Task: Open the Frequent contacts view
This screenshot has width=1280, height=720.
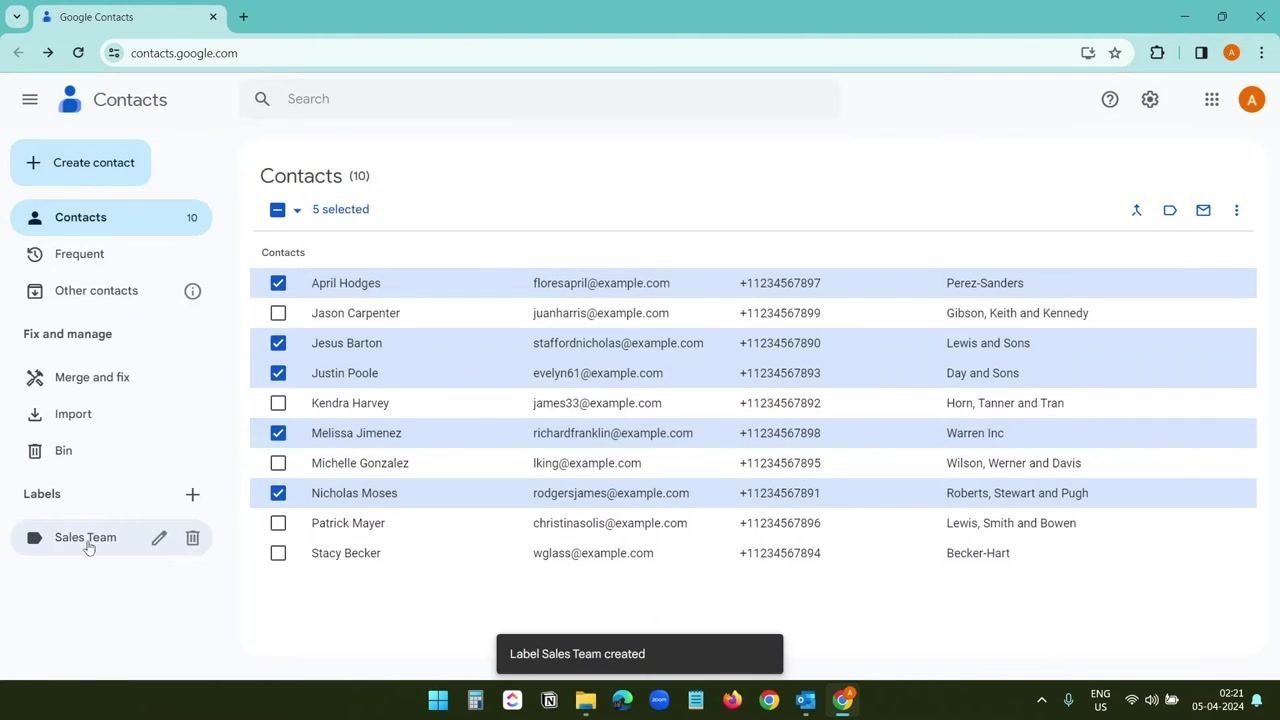Action: pyautogui.click(x=111, y=254)
